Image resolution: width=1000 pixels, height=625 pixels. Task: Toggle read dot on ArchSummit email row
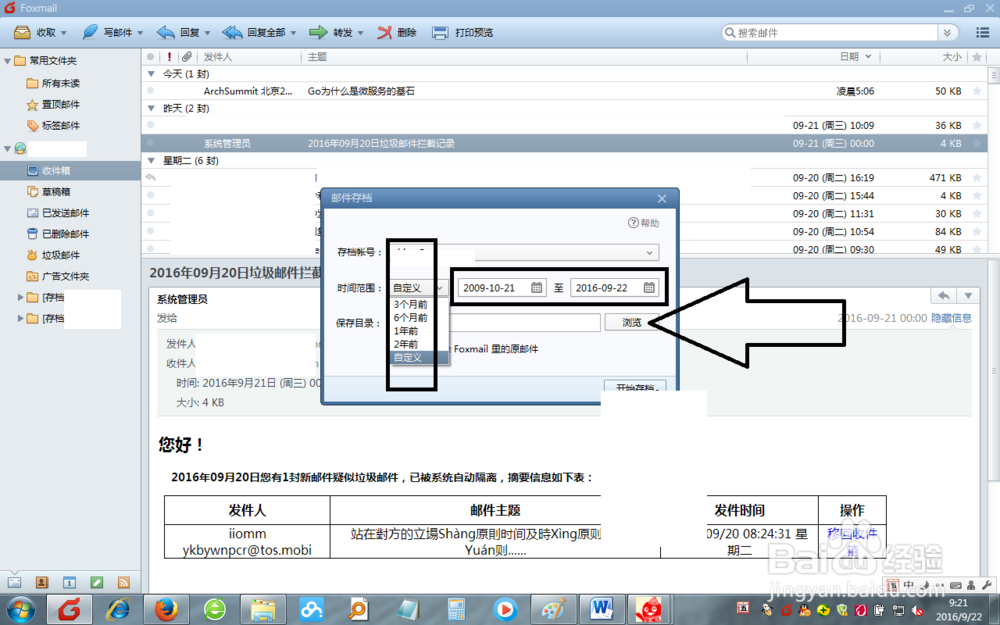(151, 91)
